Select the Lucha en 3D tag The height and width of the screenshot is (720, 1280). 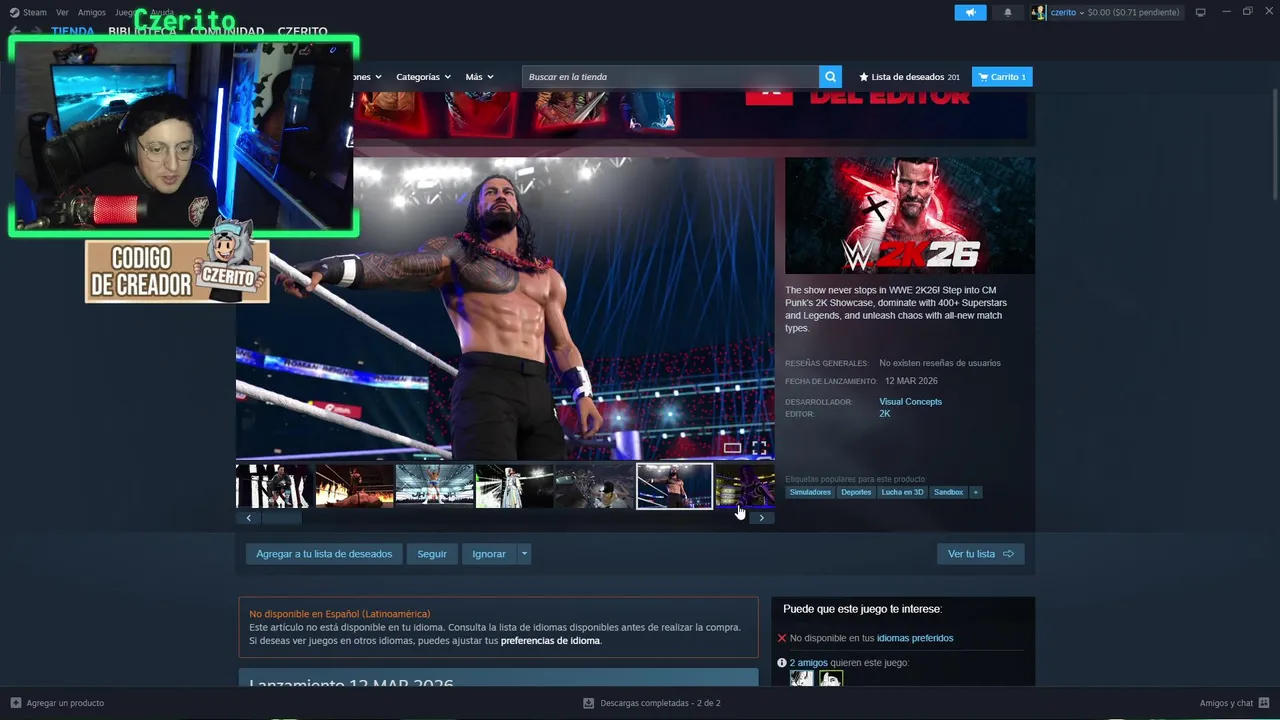click(x=902, y=492)
